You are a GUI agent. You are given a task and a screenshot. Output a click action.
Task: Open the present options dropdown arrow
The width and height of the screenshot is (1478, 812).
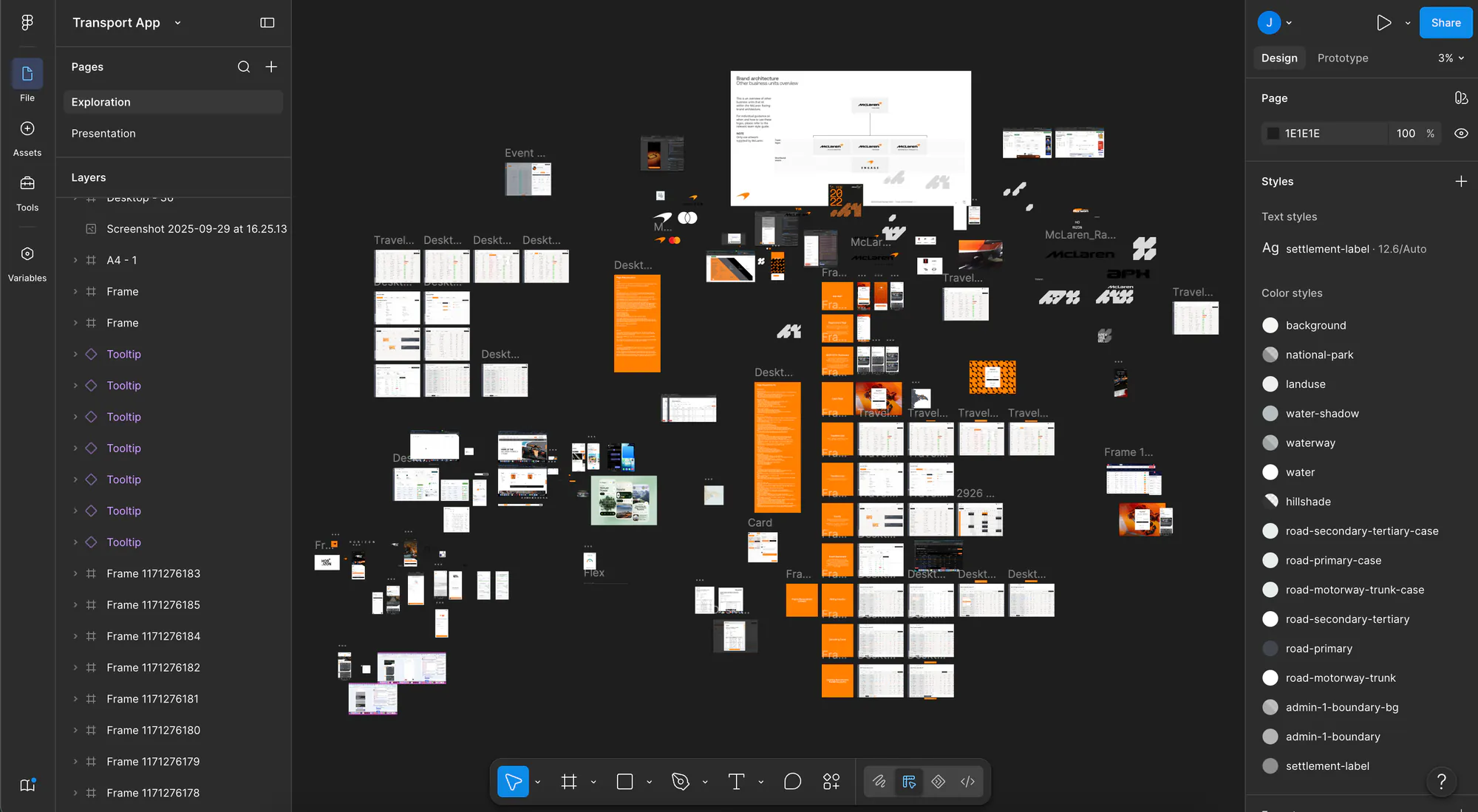1408,23
